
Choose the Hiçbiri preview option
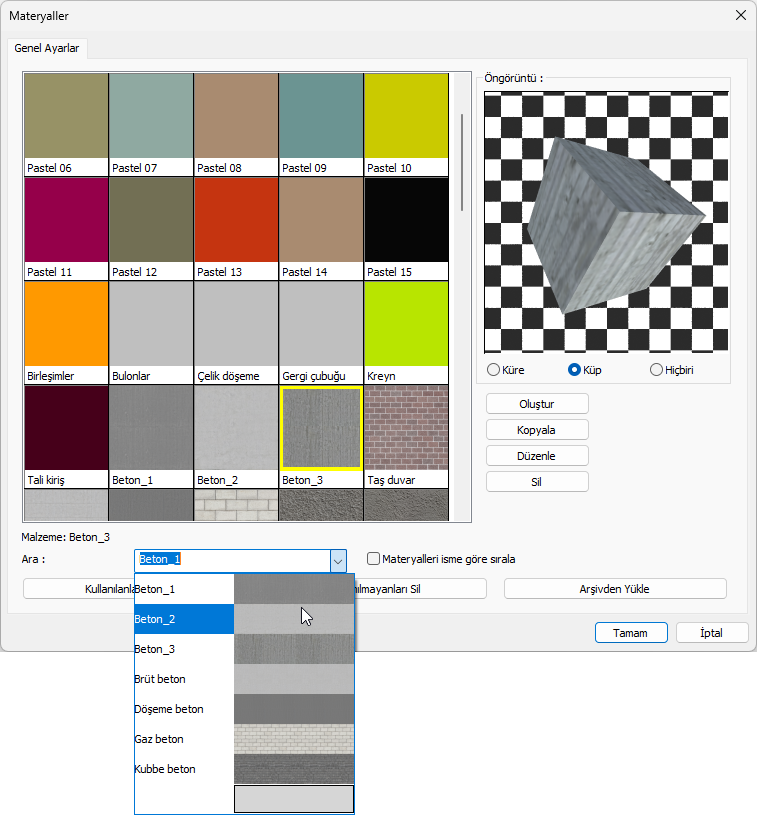click(657, 370)
